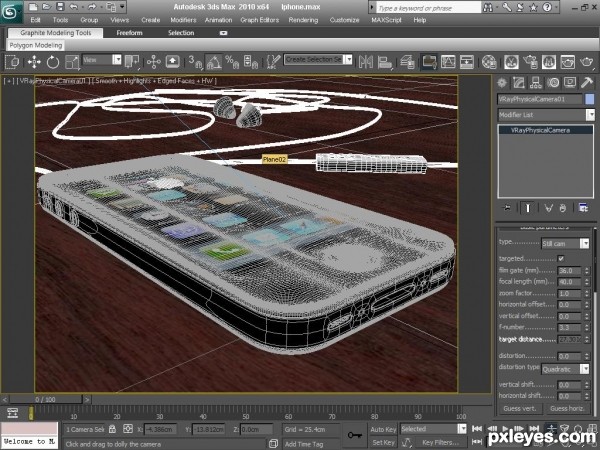Open the Reference Coordinate System View dropdown
This screenshot has height=450, width=600.
click(x=102, y=60)
